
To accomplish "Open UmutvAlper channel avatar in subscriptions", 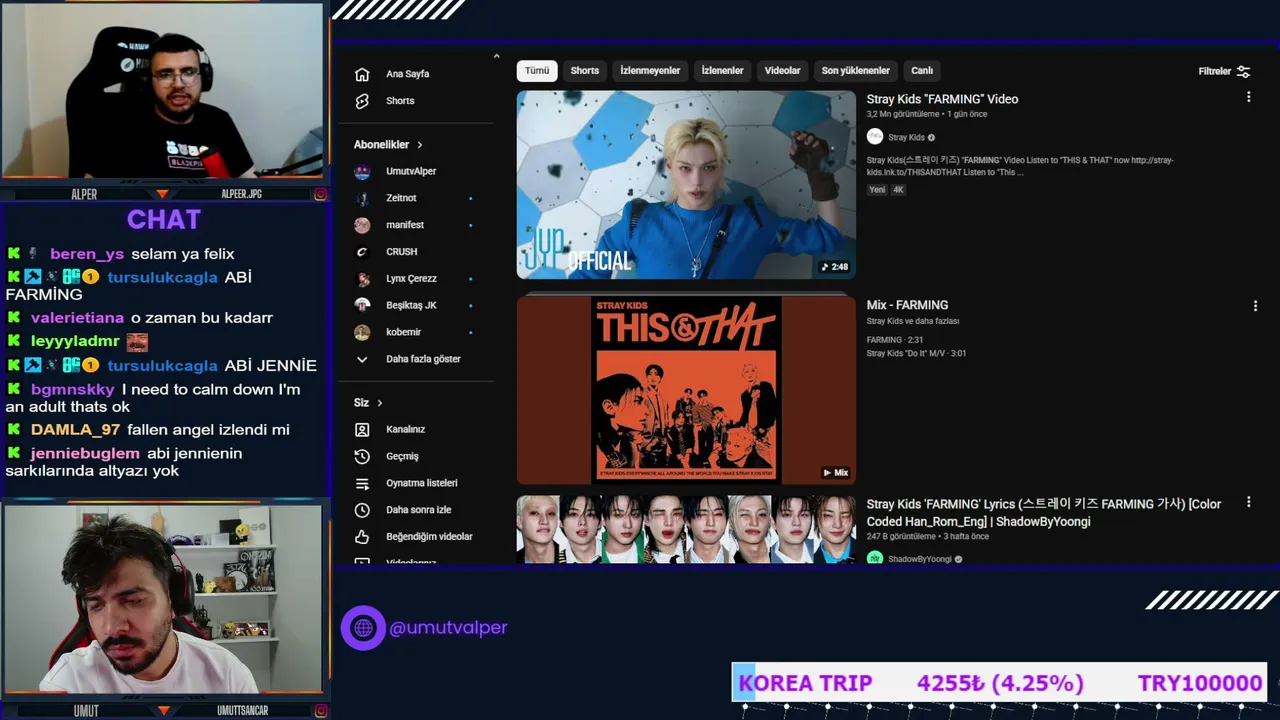I will coord(362,171).
